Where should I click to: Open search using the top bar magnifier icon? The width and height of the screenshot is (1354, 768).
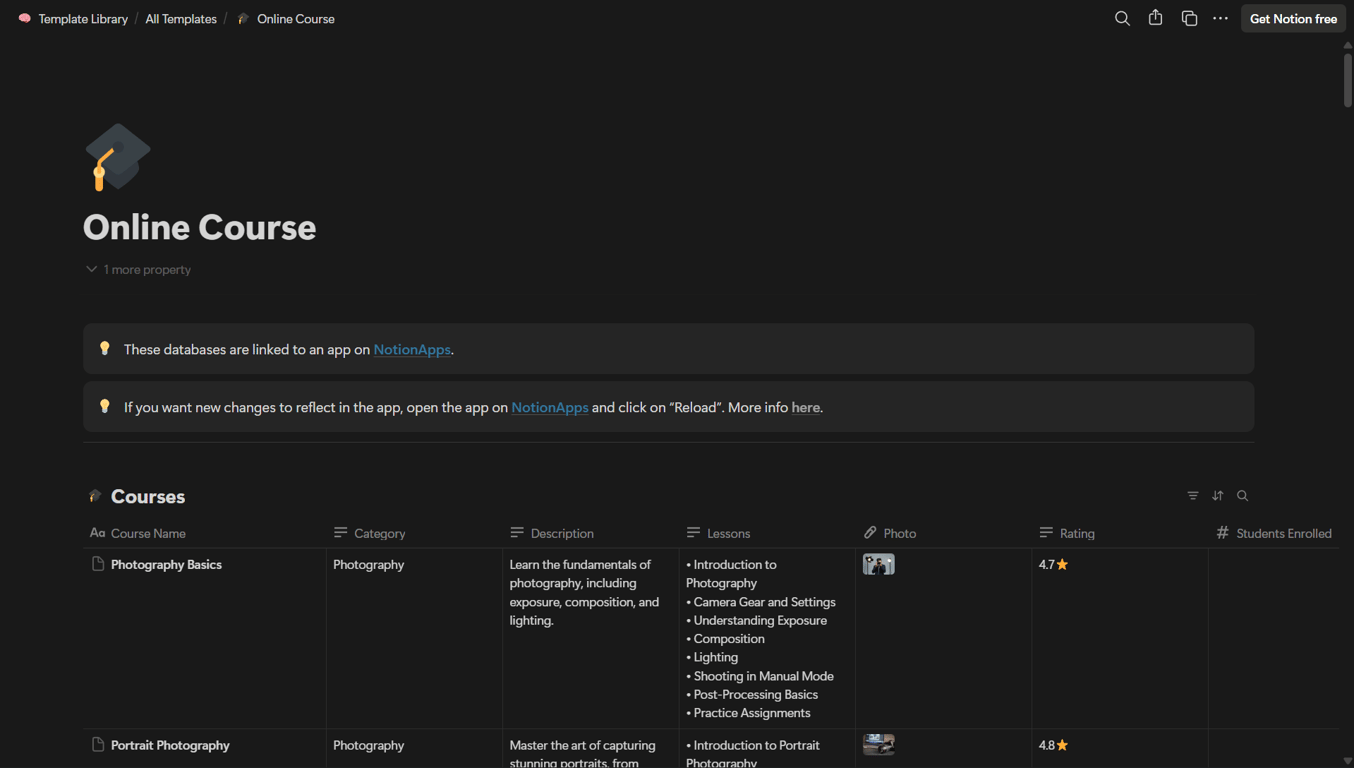1122,19
